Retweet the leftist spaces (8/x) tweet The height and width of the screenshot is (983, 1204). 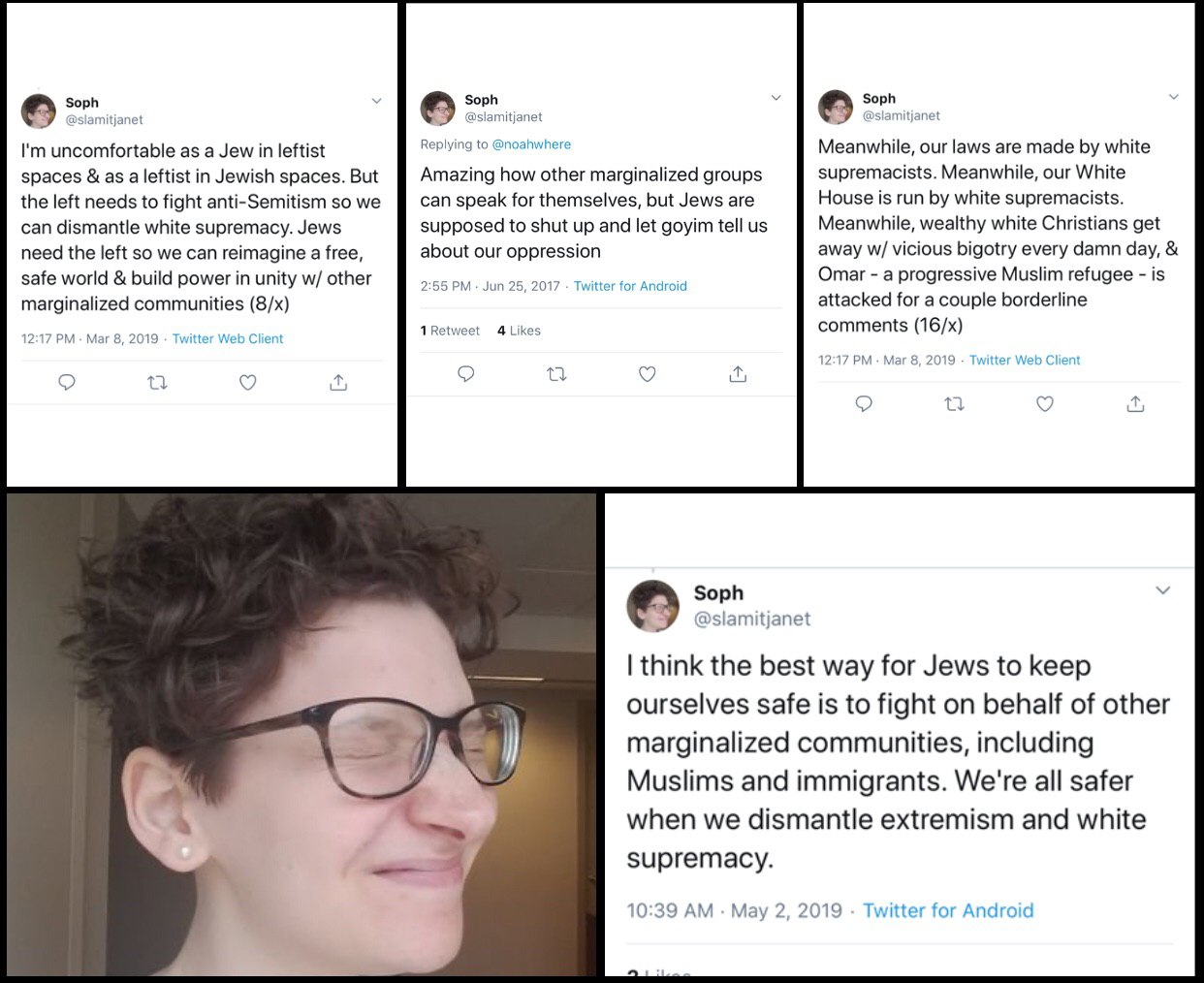click(x=157, y=382)
